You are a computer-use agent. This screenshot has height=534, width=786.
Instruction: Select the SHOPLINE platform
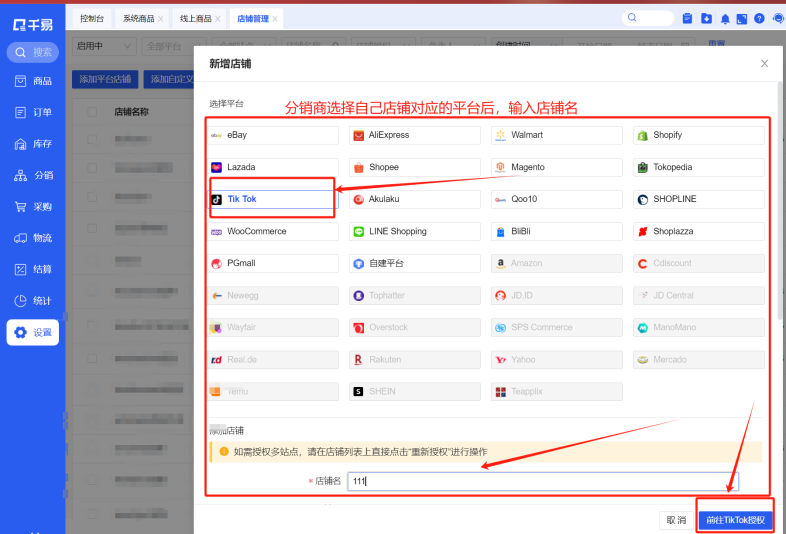(699, 199)
